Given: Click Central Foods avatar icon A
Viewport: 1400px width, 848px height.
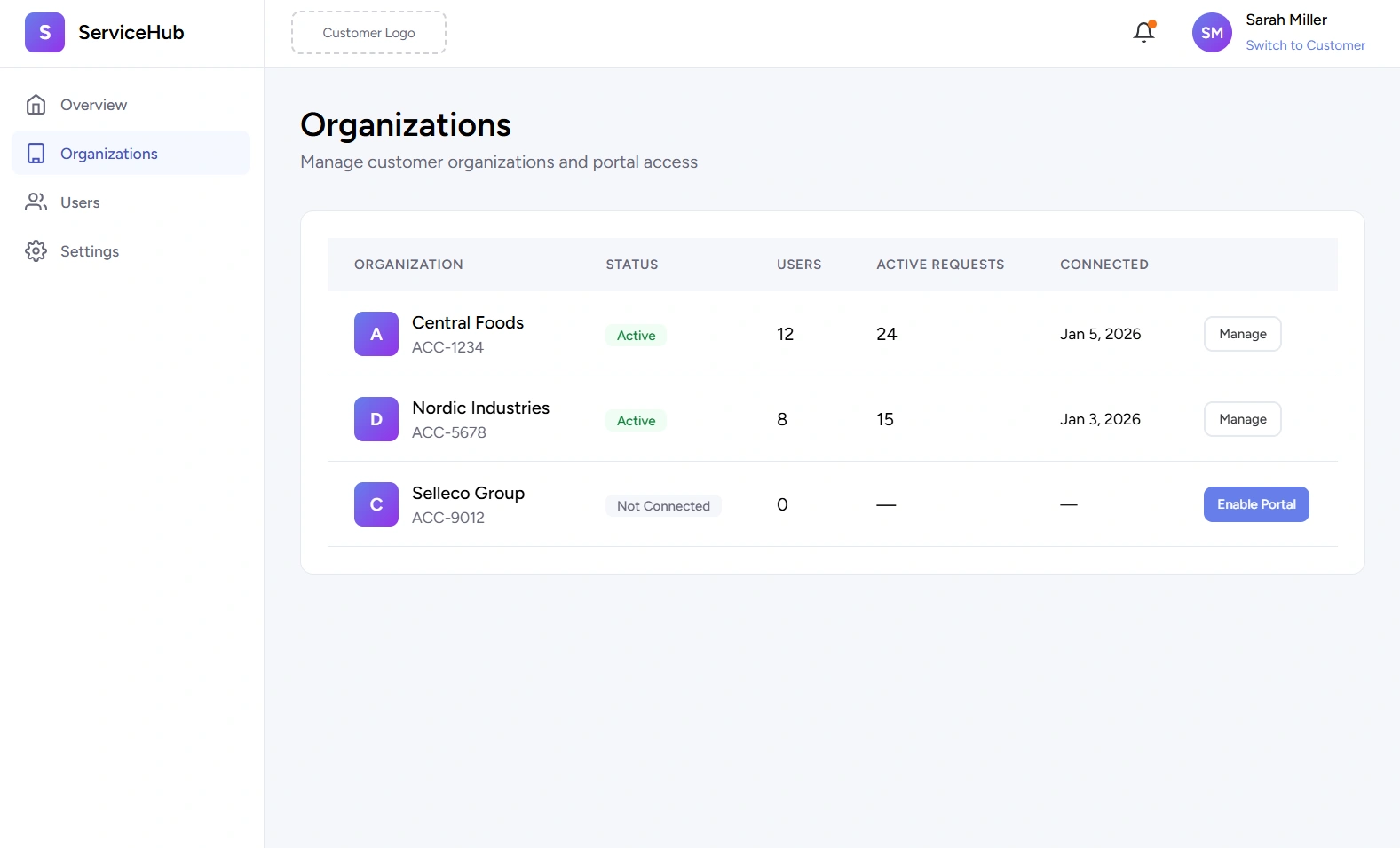Looking at the screenshot, I should click(x=376, y=334).
